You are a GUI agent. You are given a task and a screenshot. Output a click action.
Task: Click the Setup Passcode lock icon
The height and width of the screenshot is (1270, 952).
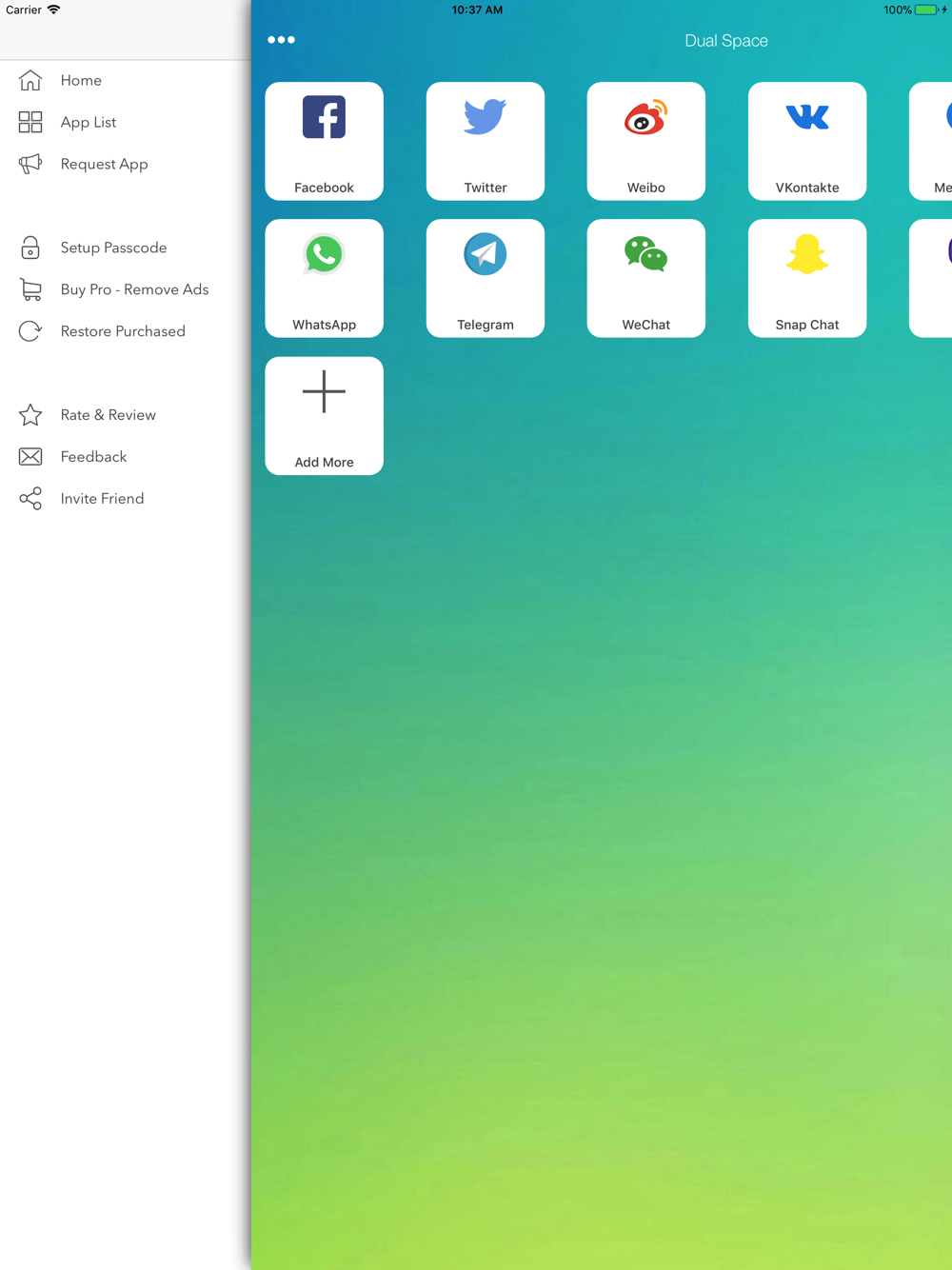[x=30, y=248]
